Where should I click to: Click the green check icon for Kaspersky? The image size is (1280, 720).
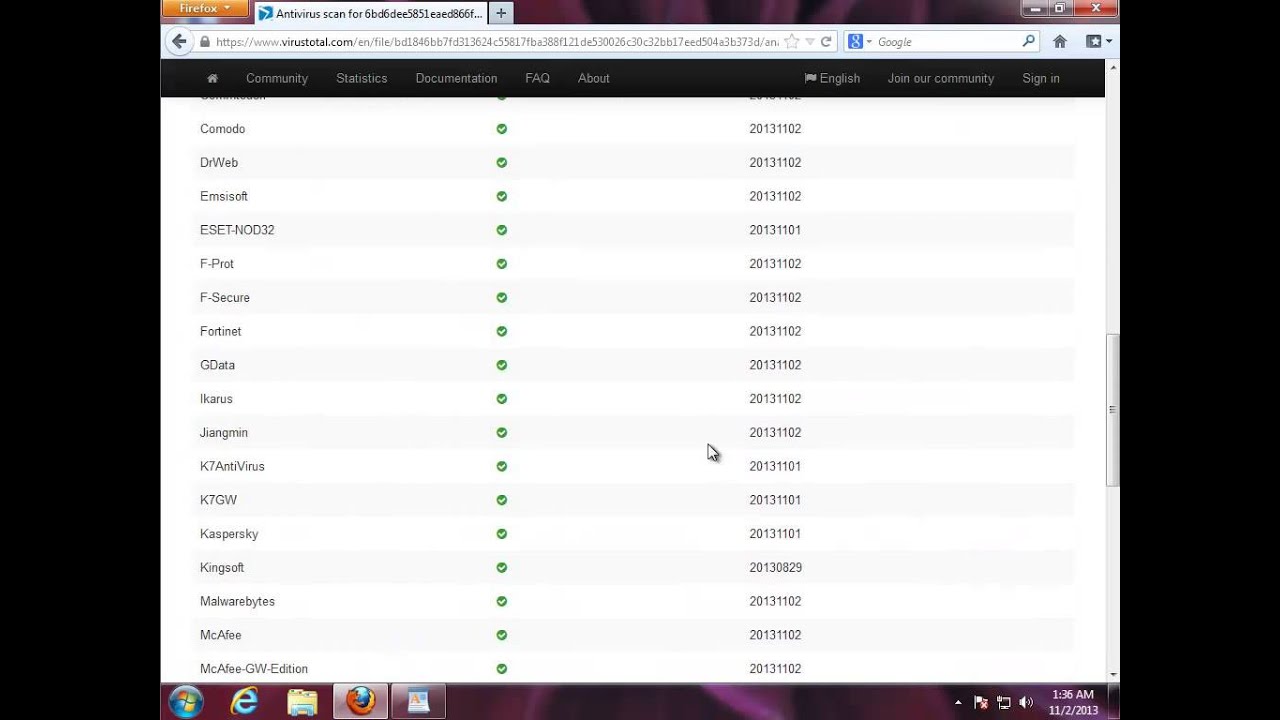point(502,534)
